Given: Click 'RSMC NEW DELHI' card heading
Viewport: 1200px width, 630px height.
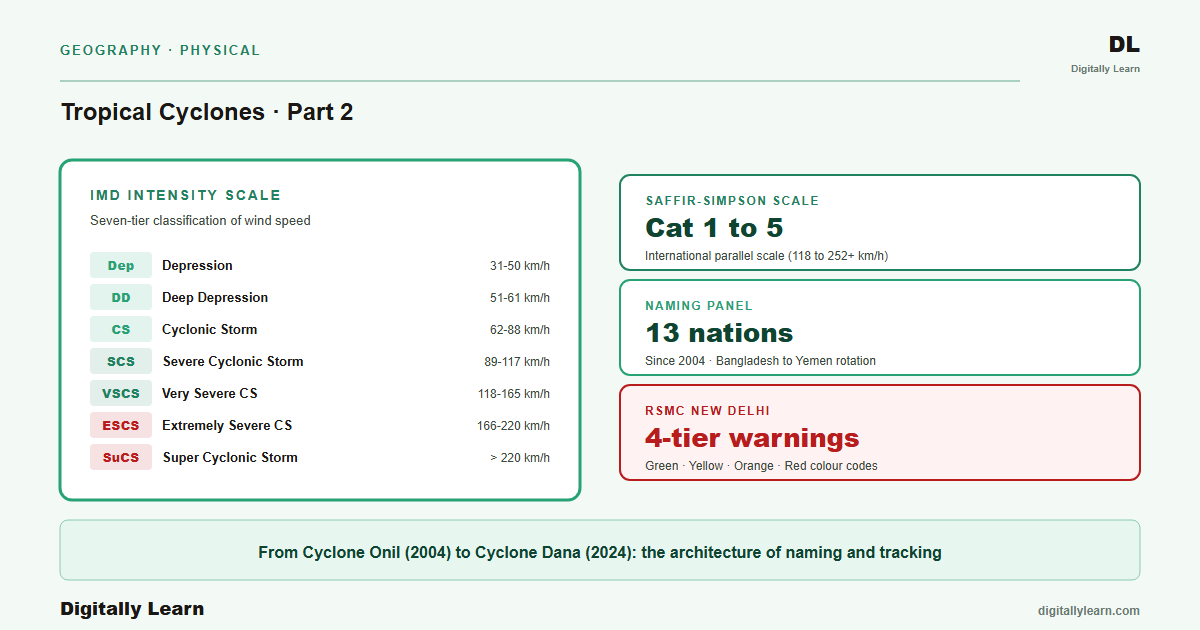Looking at the screenshot, I should coord(707,411).
